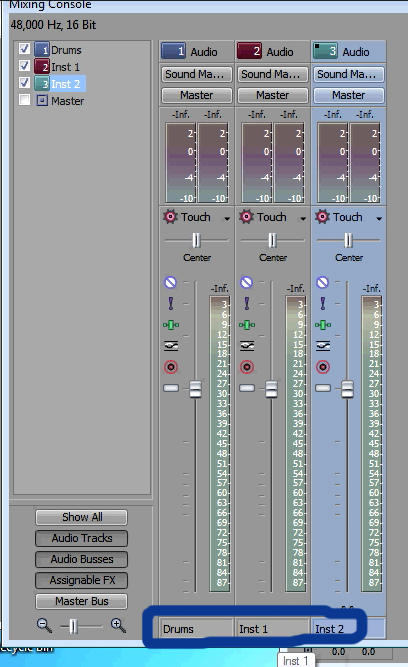Image resolution: width=408 pixels, height=667 pixels.
Task: Click Inst 2 pan slider handle
Action: pos(348,240)
